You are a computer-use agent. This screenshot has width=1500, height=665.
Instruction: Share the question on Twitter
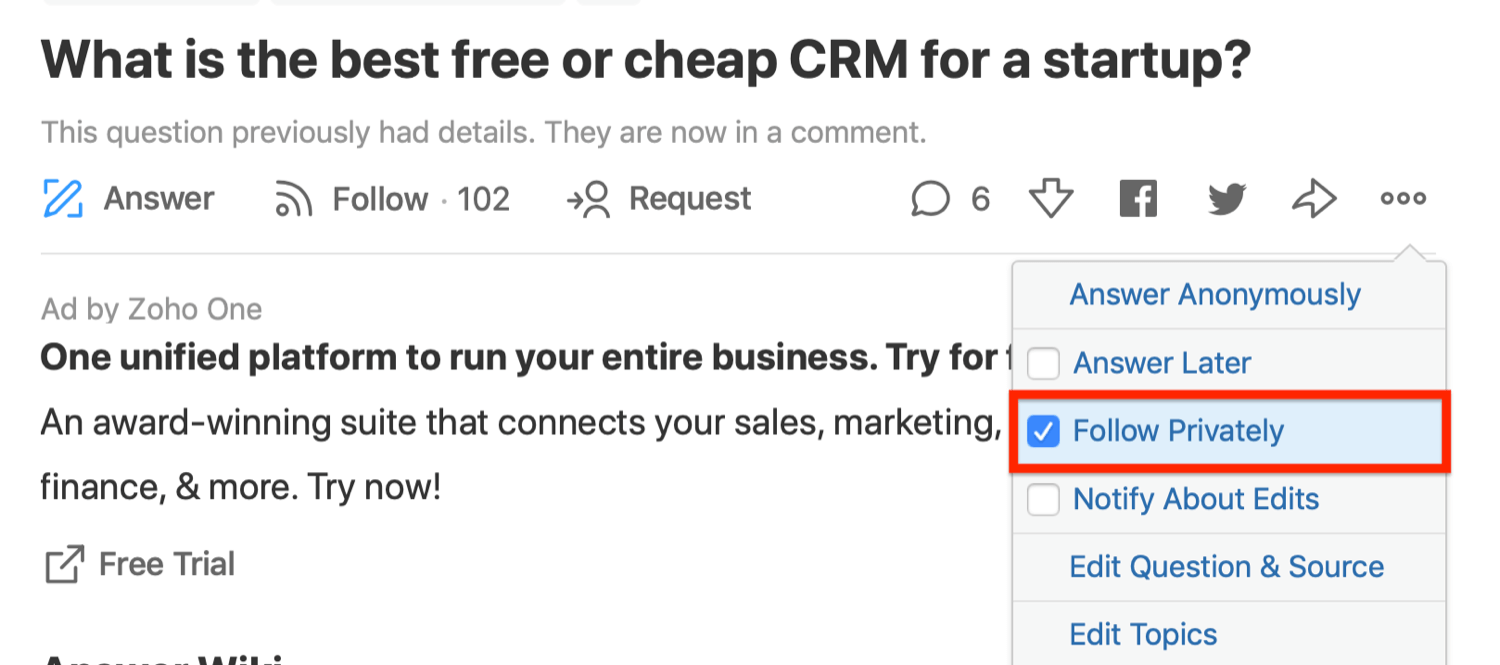[1227, 199]
